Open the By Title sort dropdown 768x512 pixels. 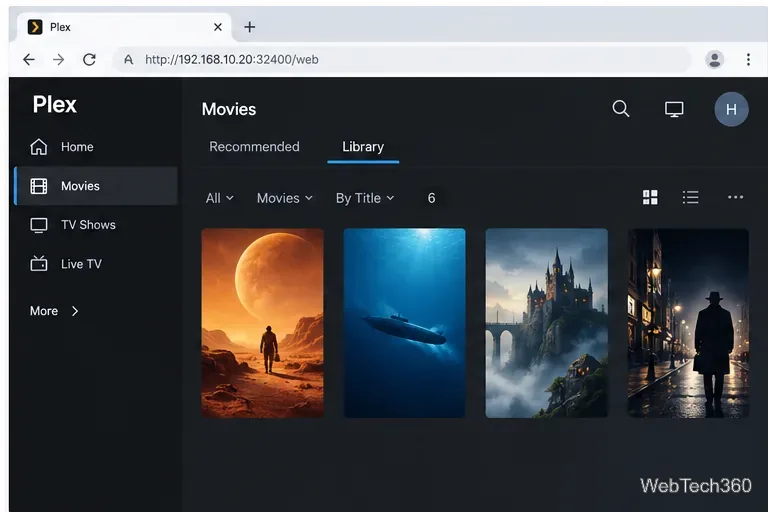point(365,198)
